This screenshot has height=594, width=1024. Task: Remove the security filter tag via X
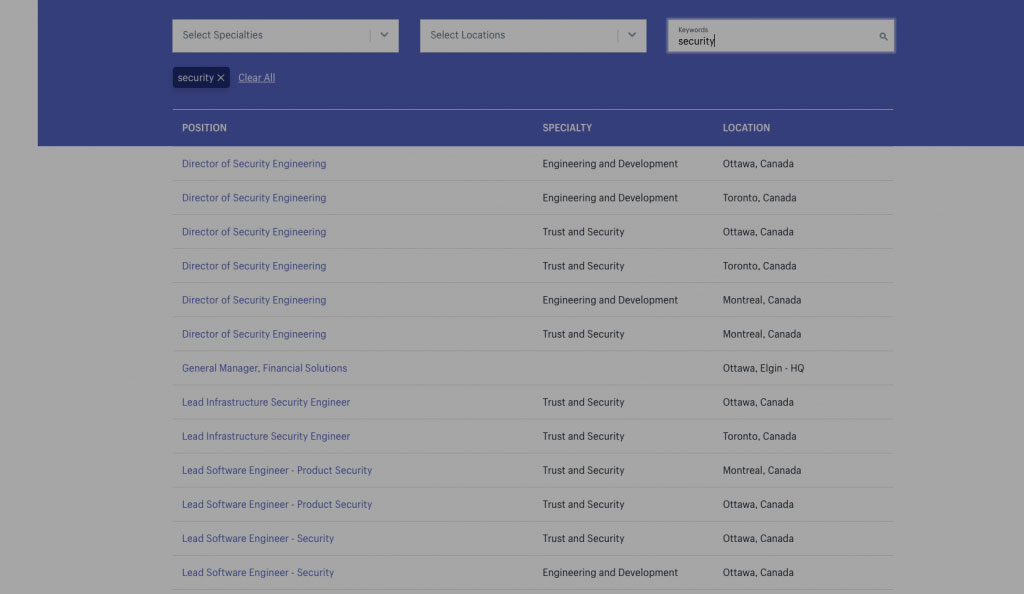coord(221,78)
